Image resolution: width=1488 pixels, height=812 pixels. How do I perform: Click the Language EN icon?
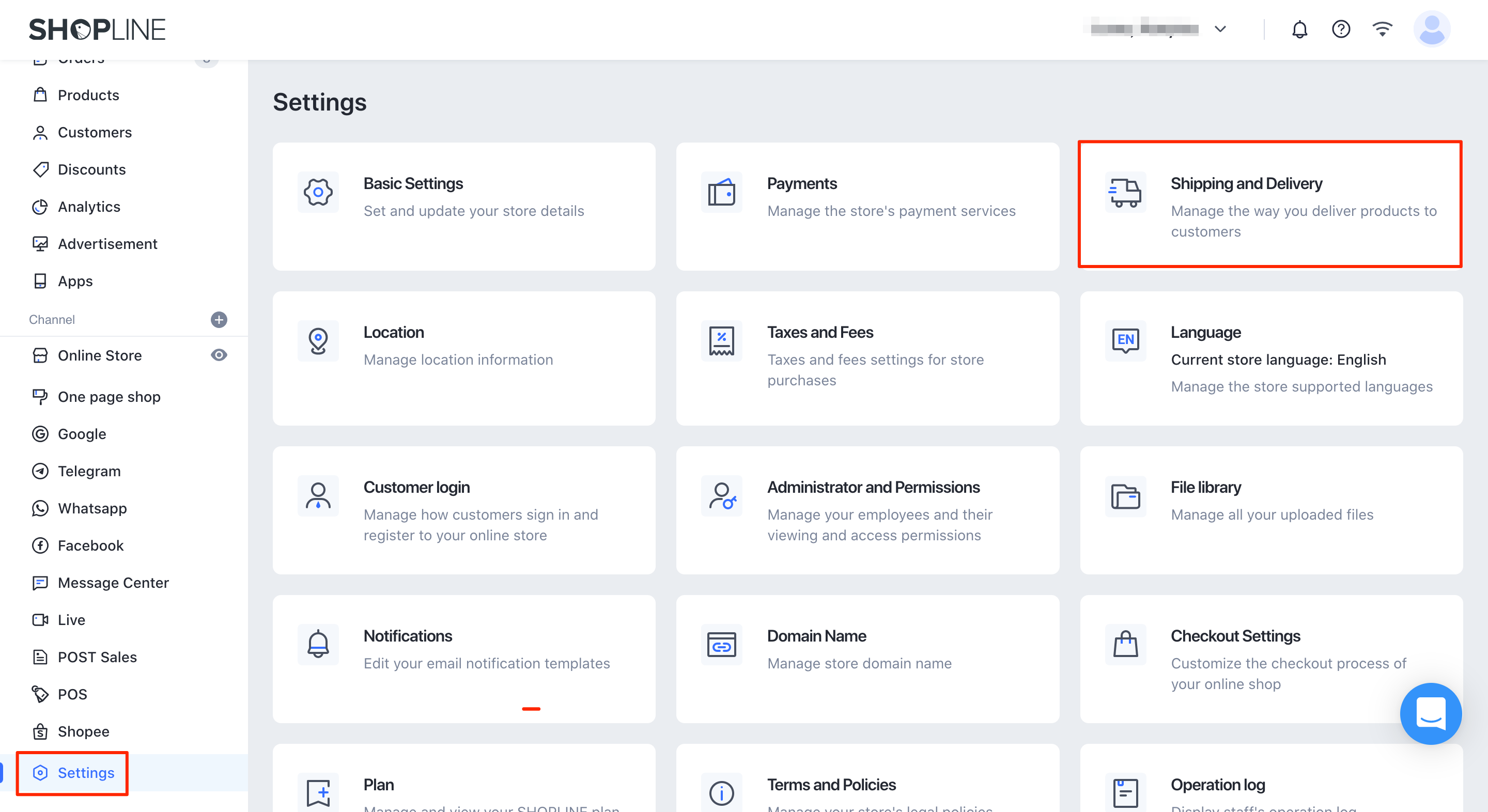point(1125,340)
